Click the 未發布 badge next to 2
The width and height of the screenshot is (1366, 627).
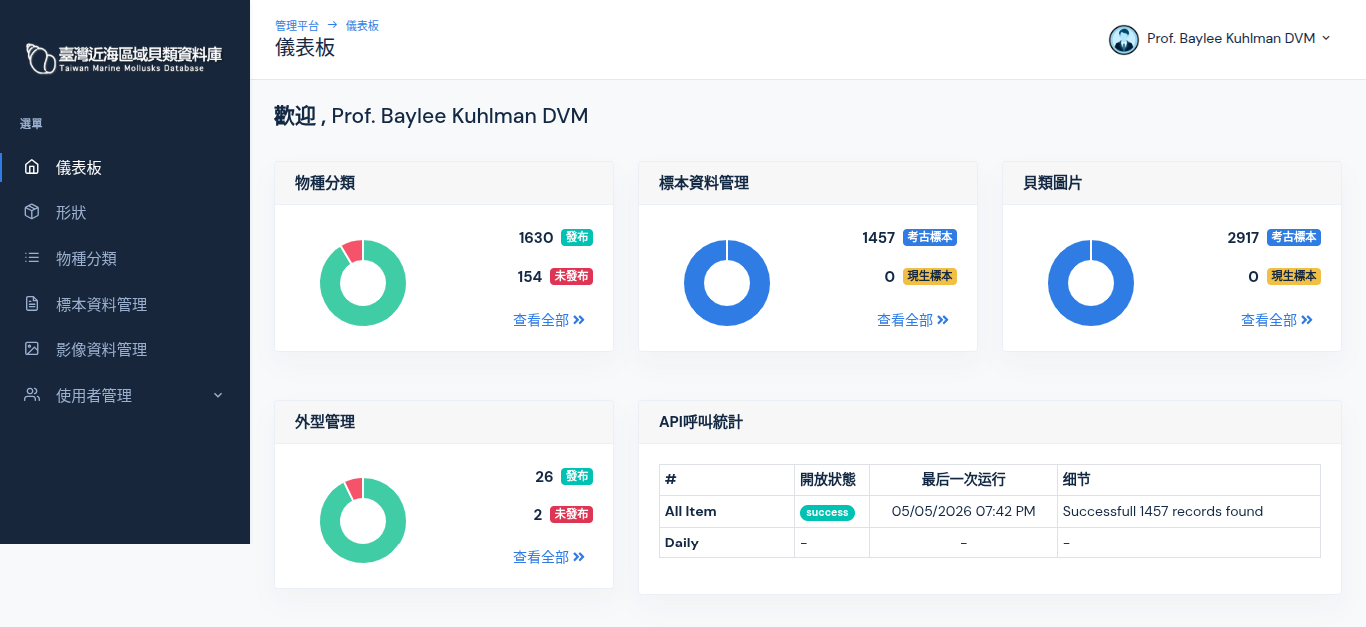point(571,514)
